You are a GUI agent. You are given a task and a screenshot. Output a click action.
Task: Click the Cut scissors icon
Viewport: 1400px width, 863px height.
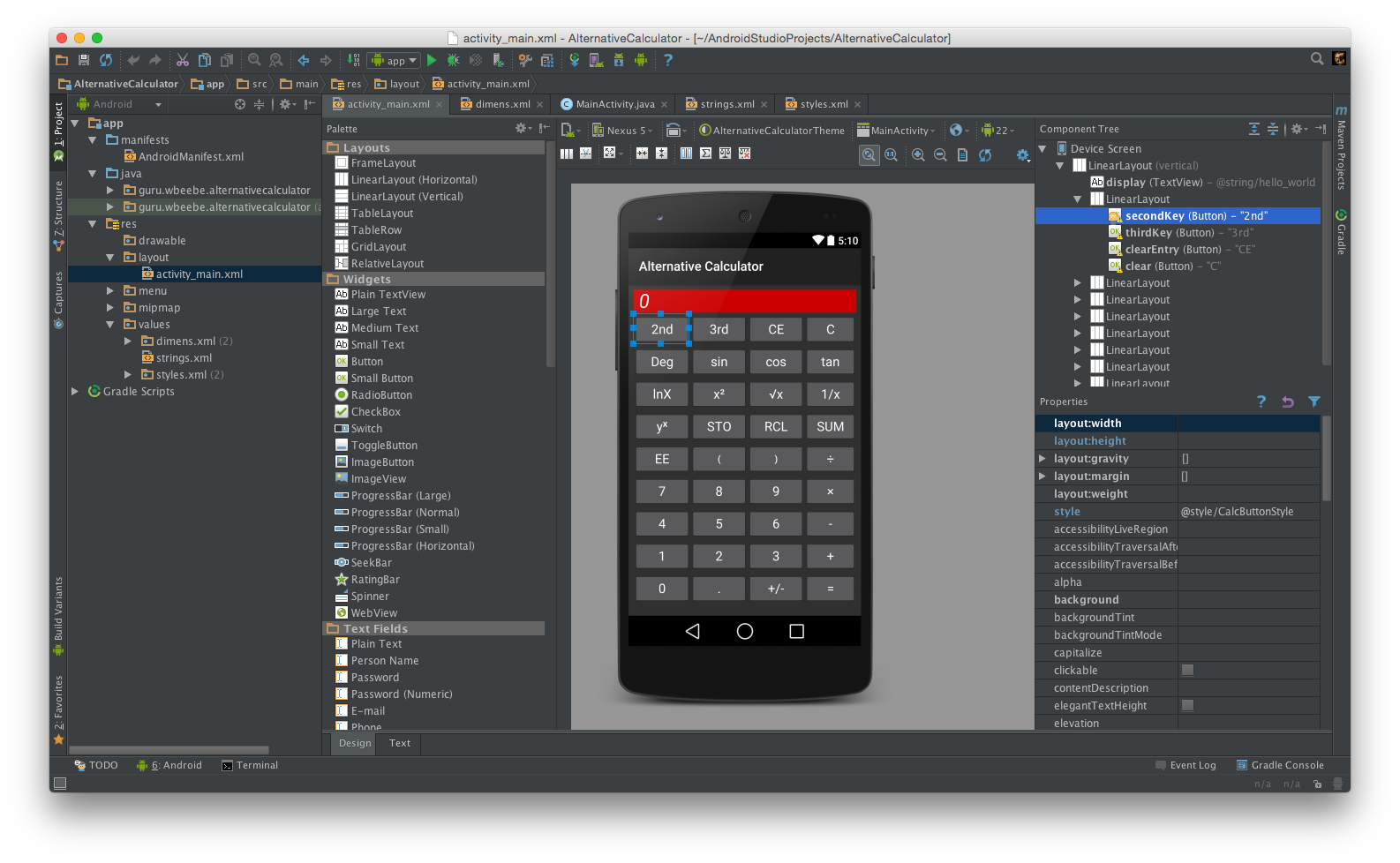183,60
